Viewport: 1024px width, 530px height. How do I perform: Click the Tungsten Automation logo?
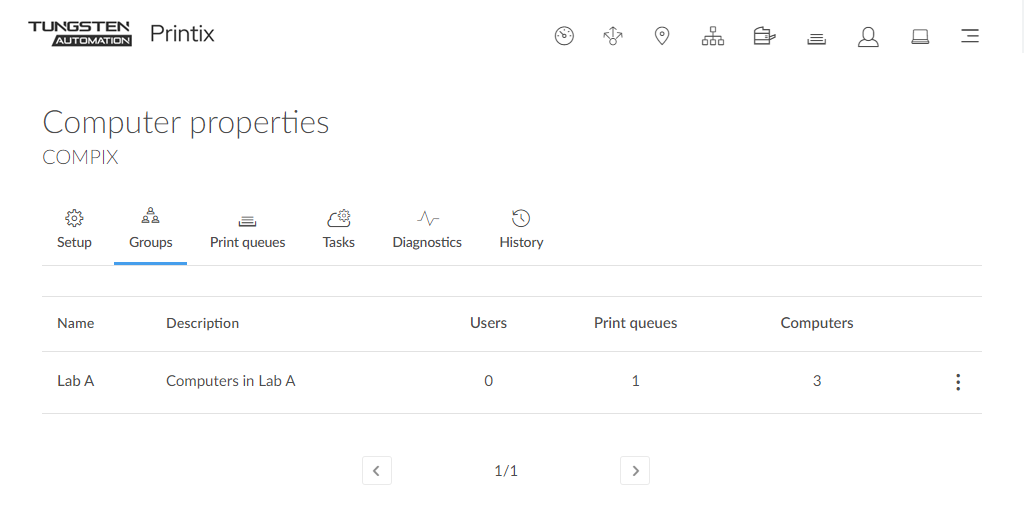80,33
